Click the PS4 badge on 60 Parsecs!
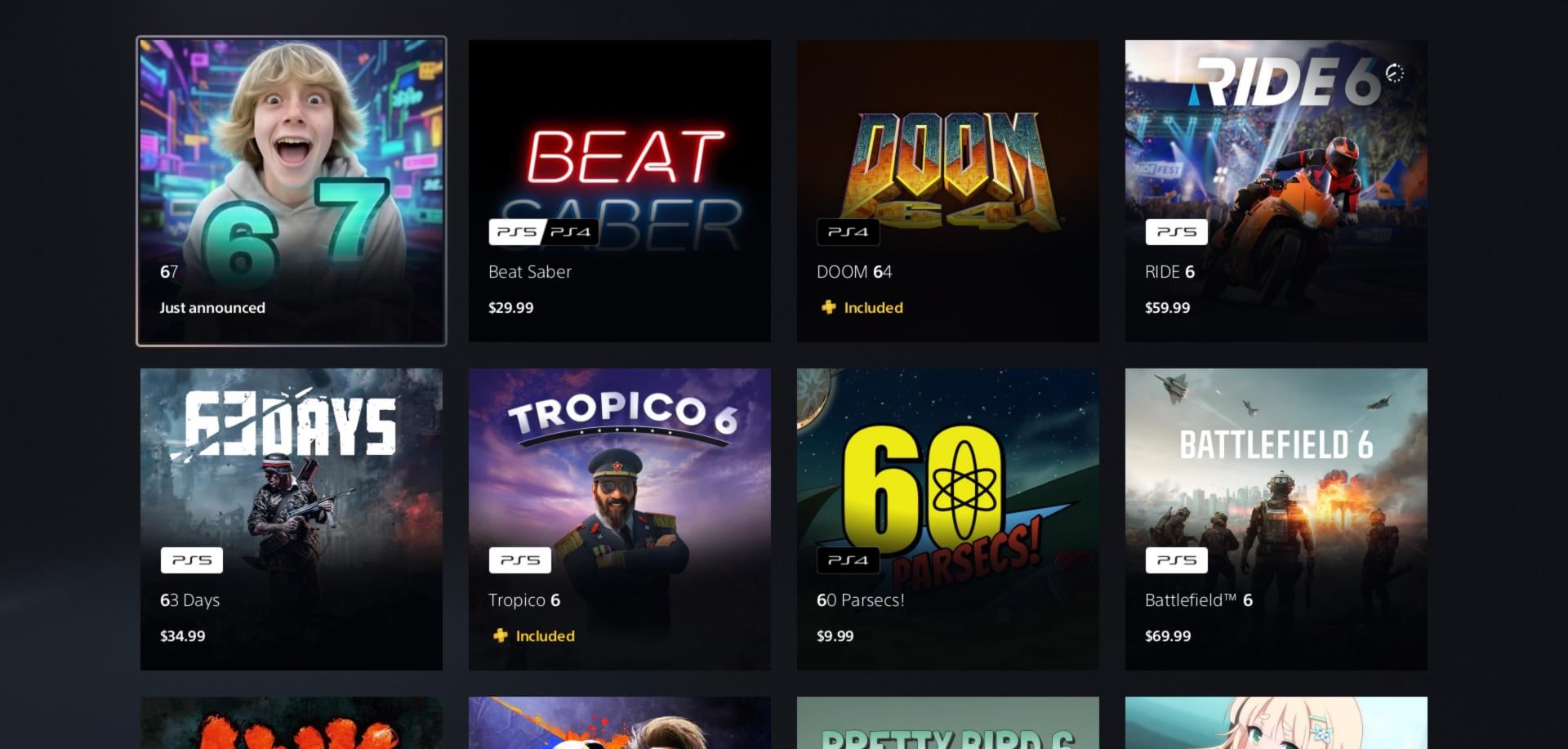The height and width of the screenshot is (749, 1568). point(849,560)
